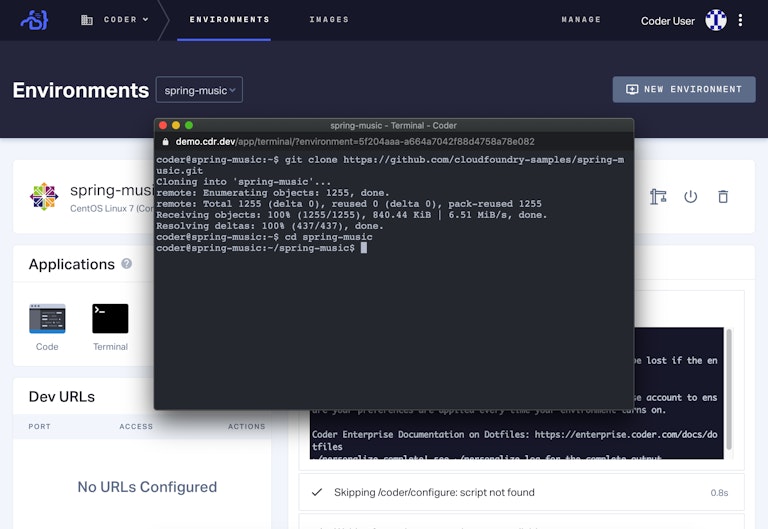
Task: Click the Skipping /coder/configure step checkmark
Action: point(317,492)
